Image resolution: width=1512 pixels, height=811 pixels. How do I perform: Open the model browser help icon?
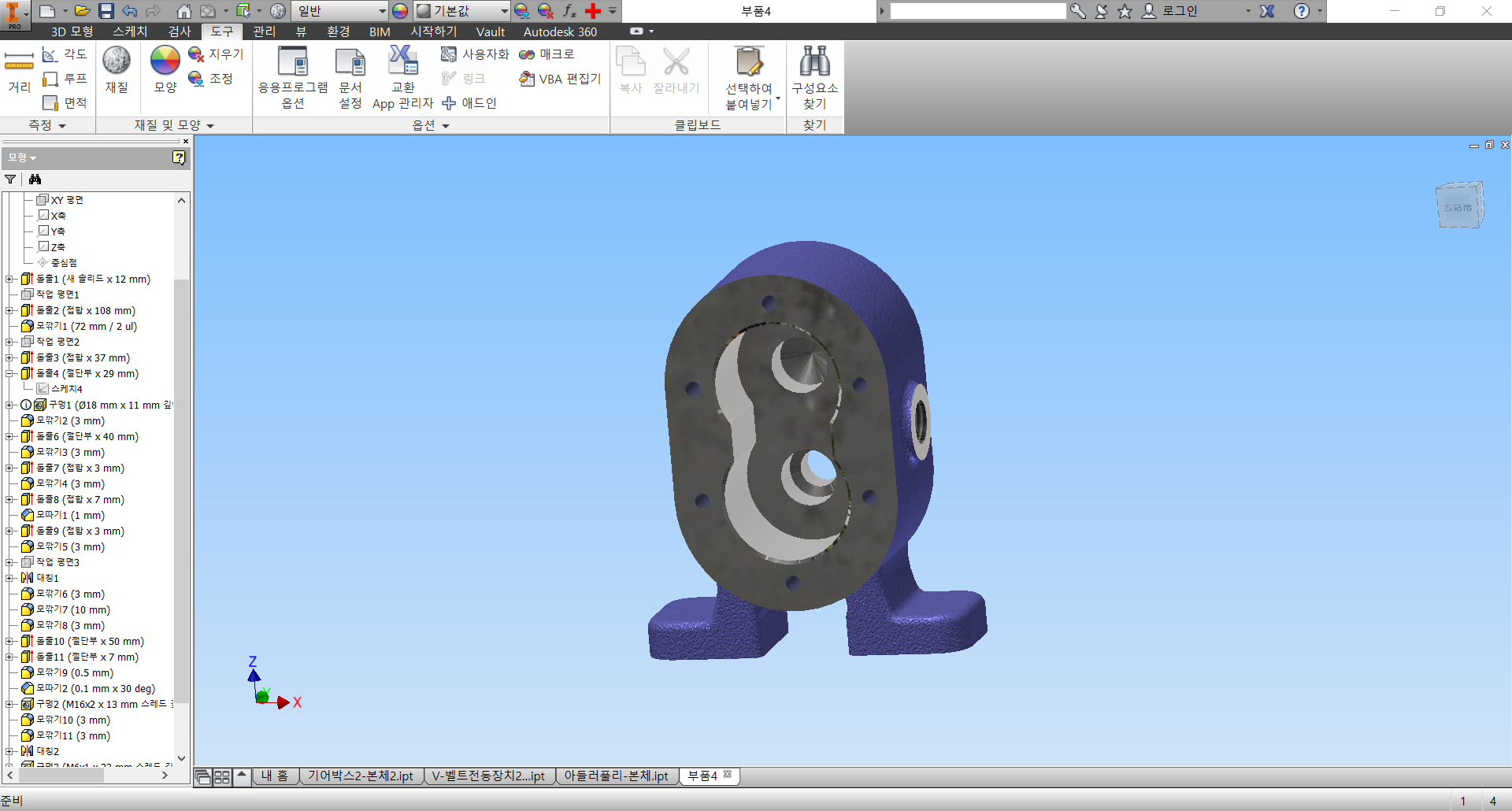click(179, 157)
